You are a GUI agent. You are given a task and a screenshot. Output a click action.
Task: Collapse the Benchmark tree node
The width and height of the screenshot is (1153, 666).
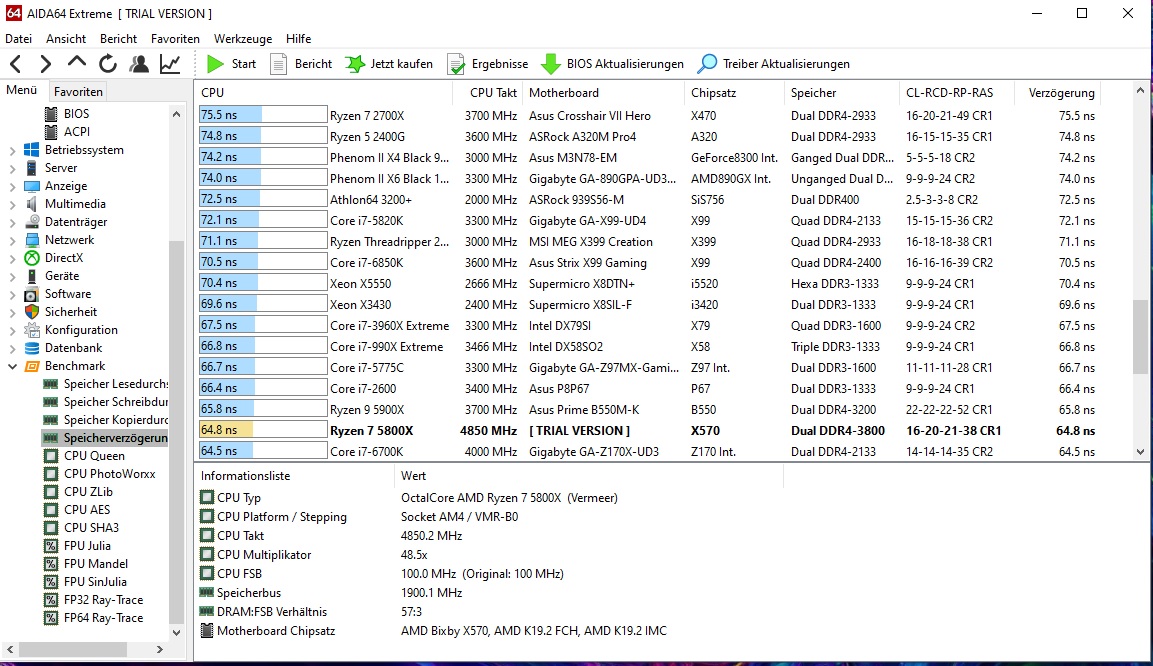tap(12, 366)
